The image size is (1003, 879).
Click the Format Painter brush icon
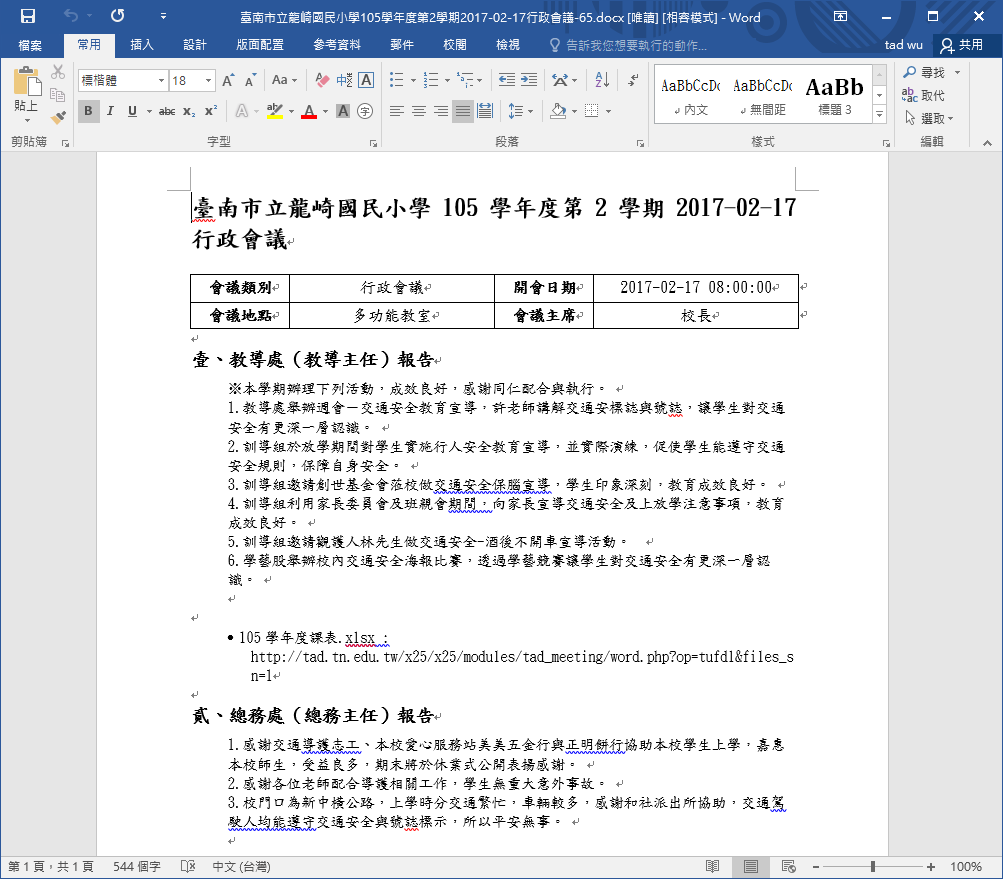pos(58,117)
